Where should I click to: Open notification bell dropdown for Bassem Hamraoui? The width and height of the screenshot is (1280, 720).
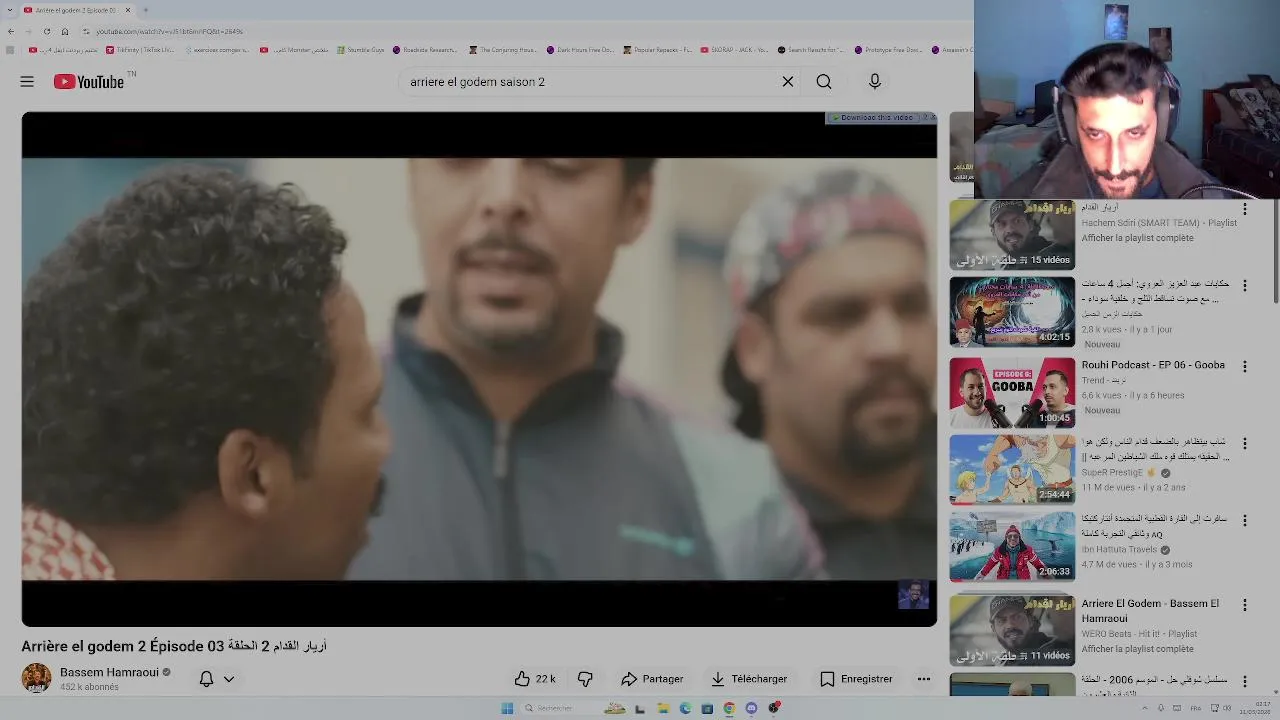tap(216, 679)
